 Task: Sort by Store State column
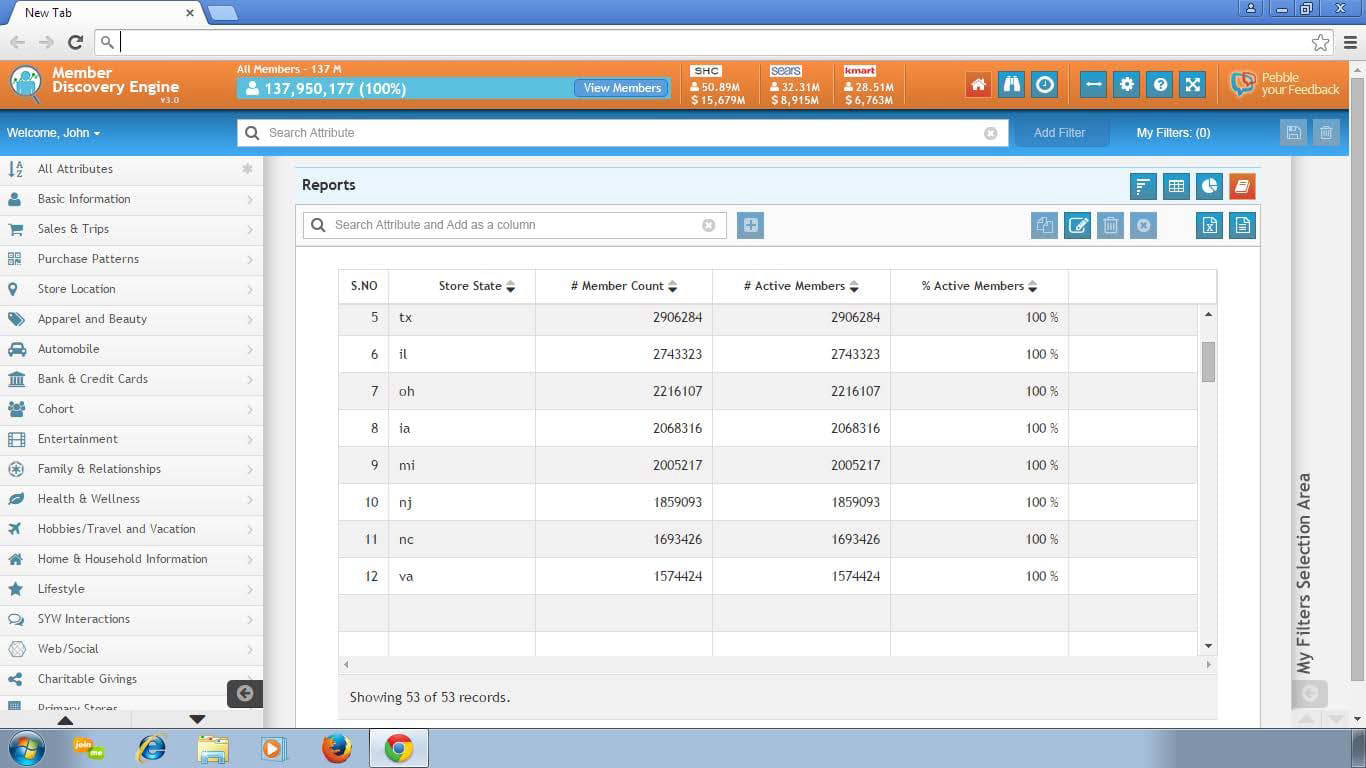pos(510,287)
